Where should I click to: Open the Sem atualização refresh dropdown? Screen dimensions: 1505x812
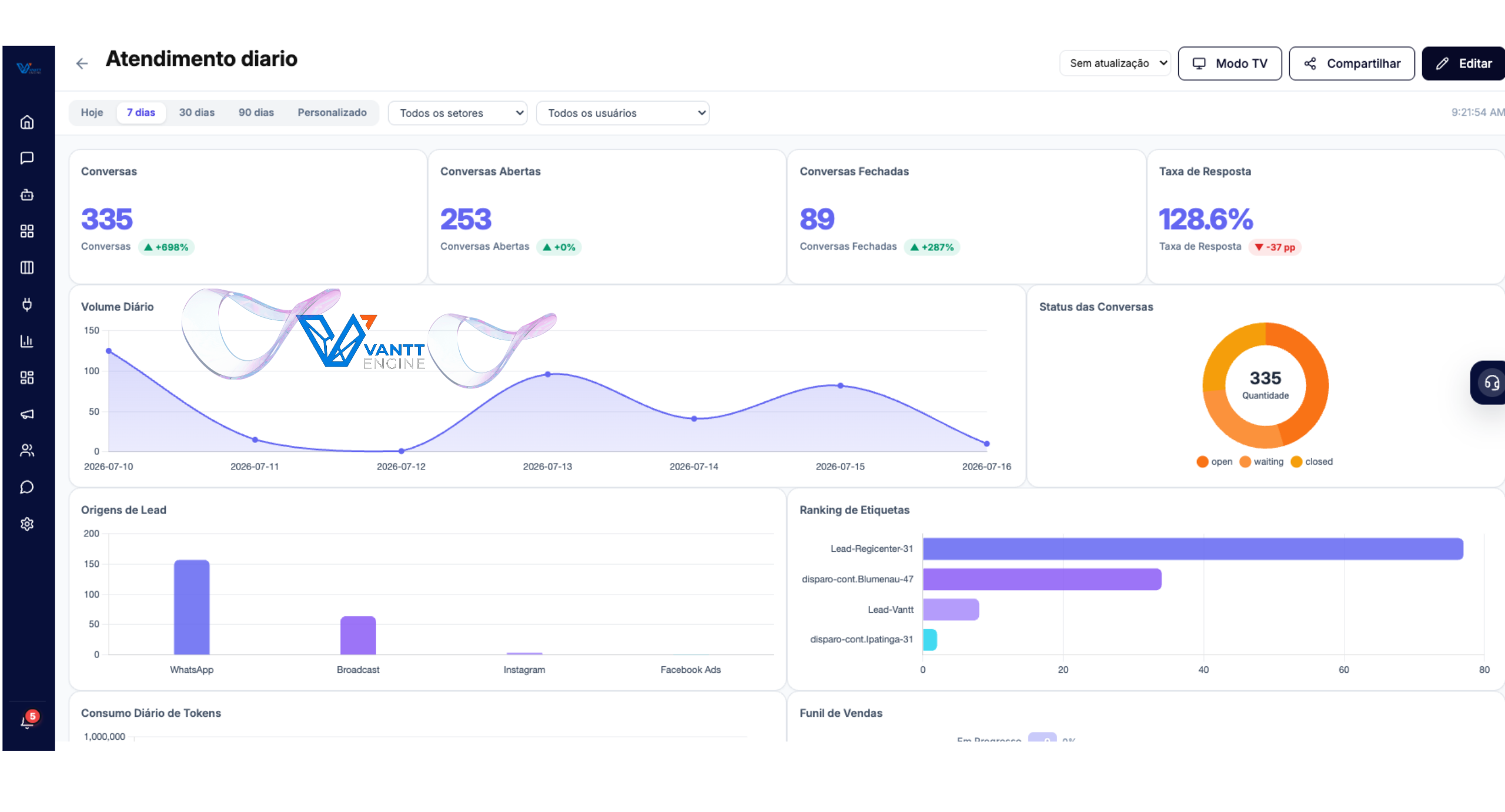tap(1115, 63)
